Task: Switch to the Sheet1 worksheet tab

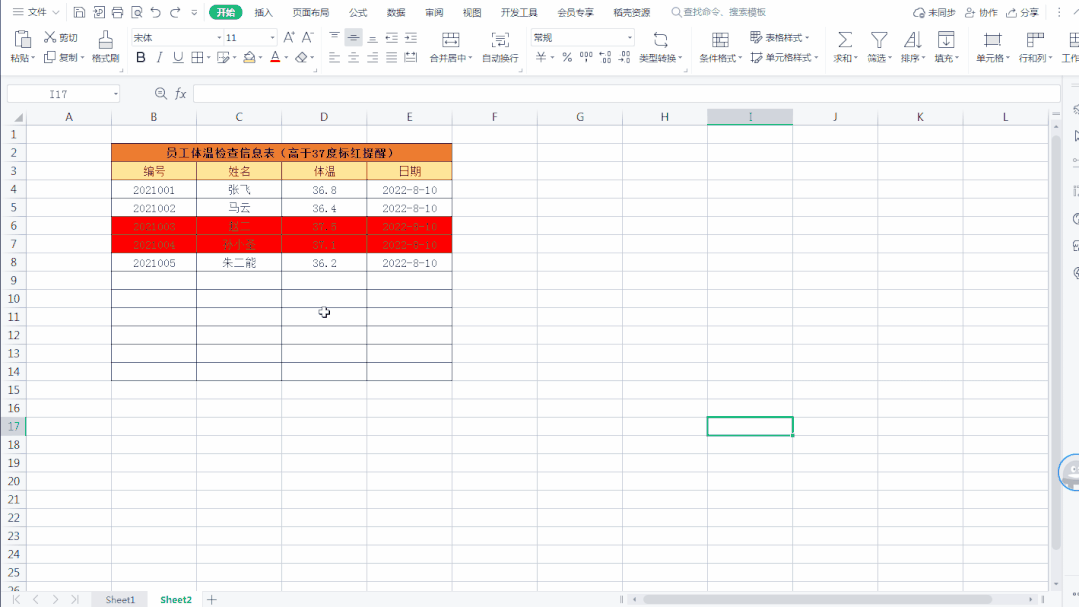Action: (x=120, y=599)
